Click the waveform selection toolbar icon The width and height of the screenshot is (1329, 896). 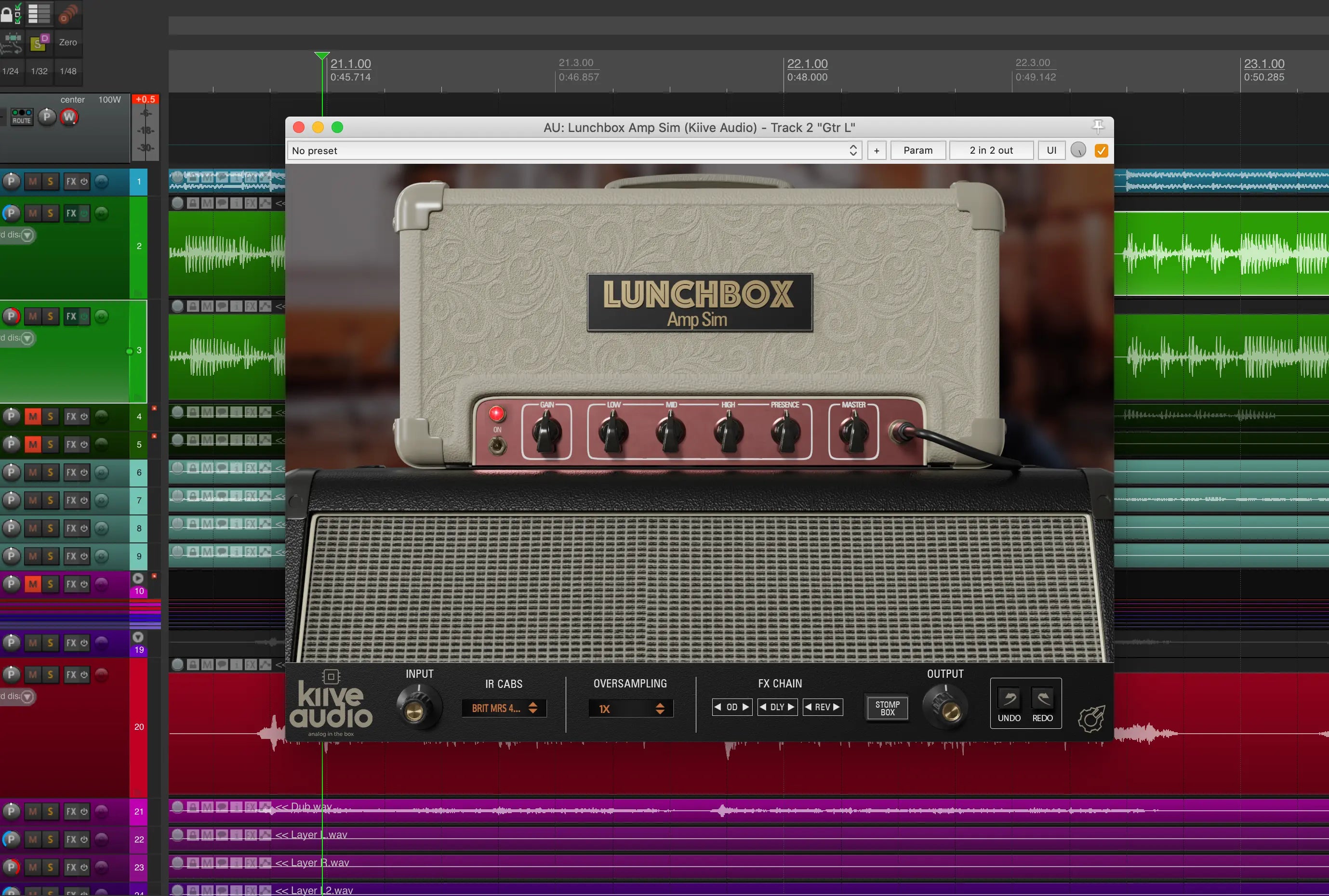pyautogui.click(x=12, y=42)
